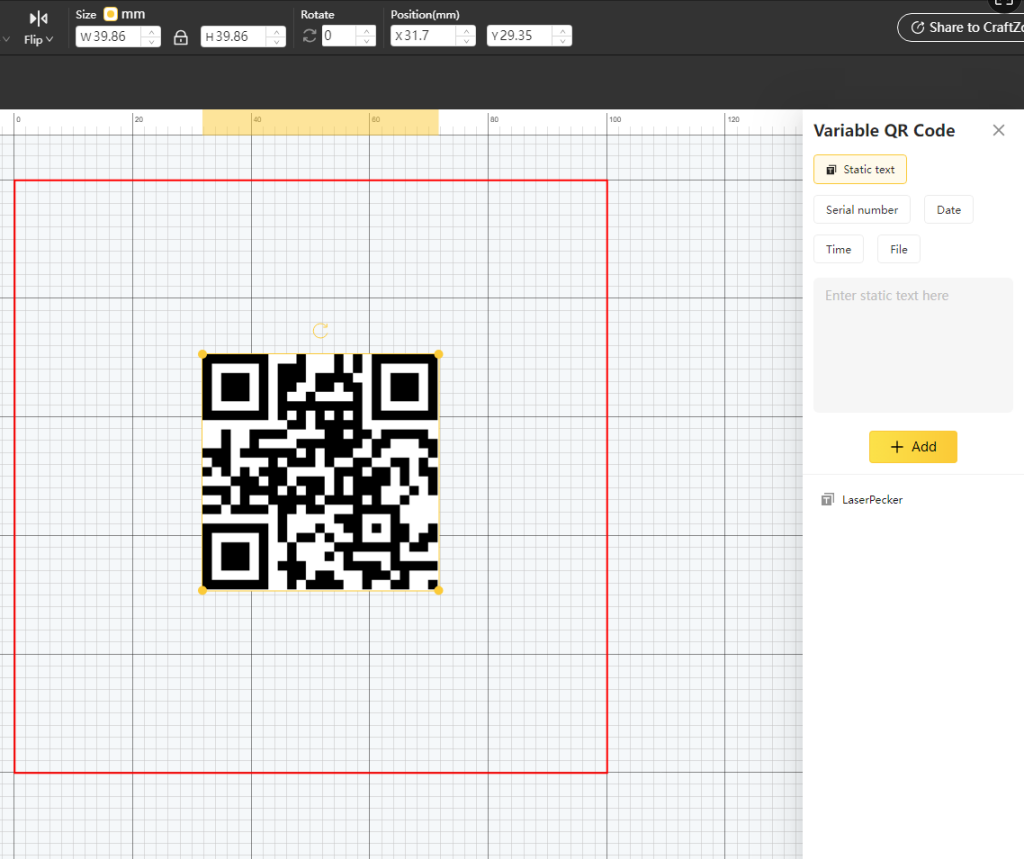Increase rotation with up stepper arrow
The width and height of the screenshot is (1024, 859).
(367, 31)
